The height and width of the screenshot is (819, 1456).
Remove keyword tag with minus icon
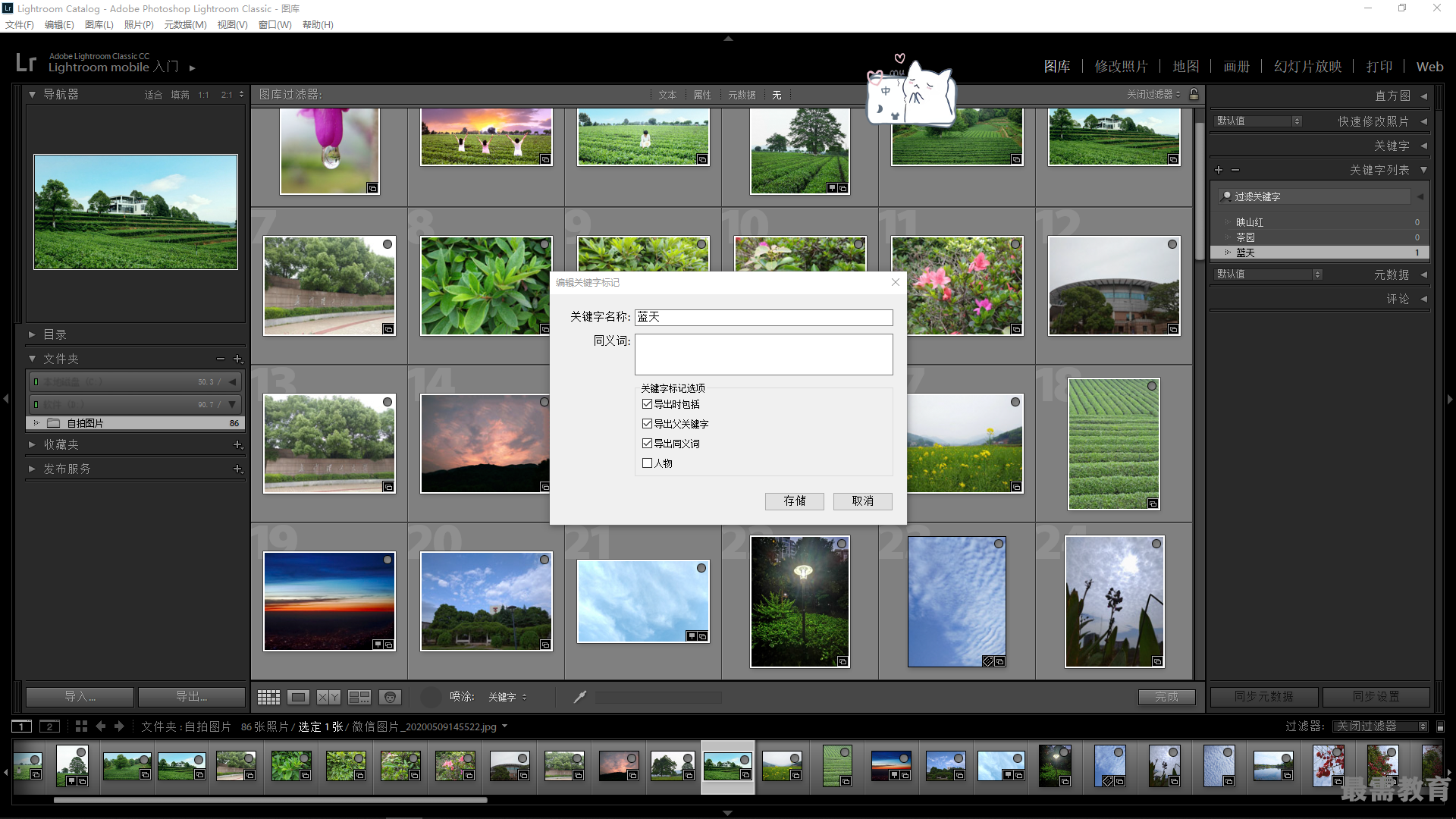[1235, 170]
